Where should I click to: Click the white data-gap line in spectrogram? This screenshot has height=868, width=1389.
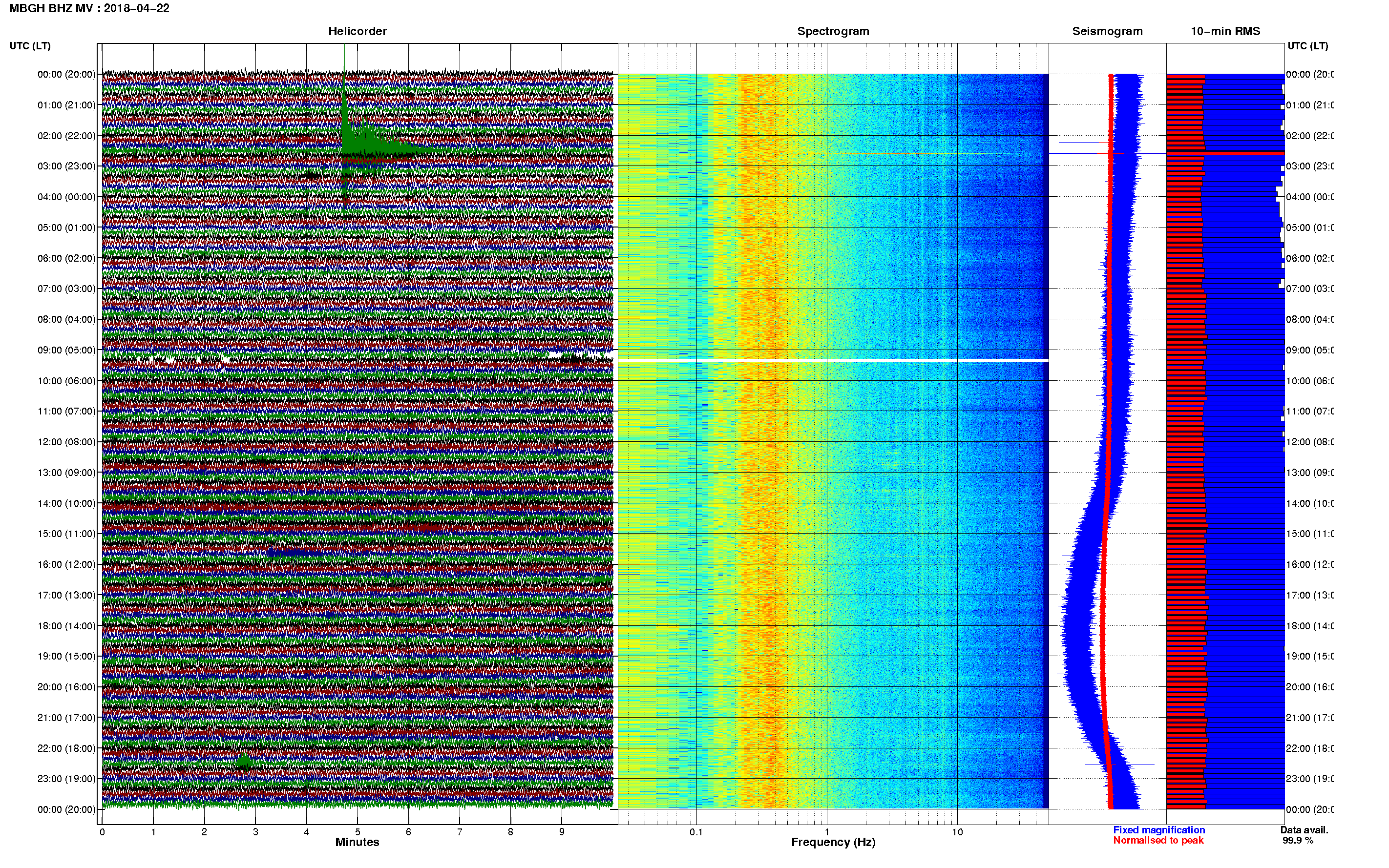(x=833, y=360)
